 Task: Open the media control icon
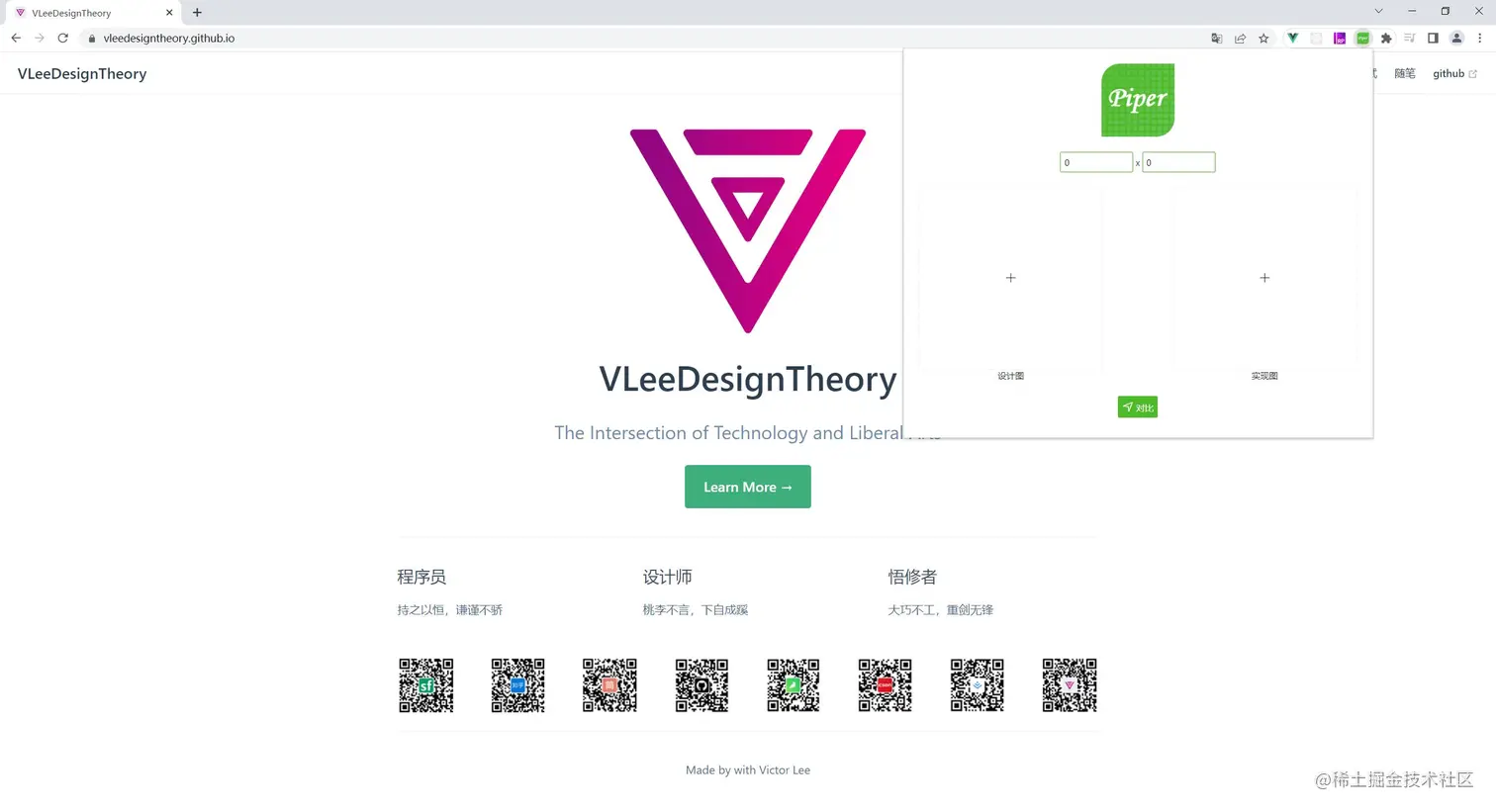(x=1409, y=39)
